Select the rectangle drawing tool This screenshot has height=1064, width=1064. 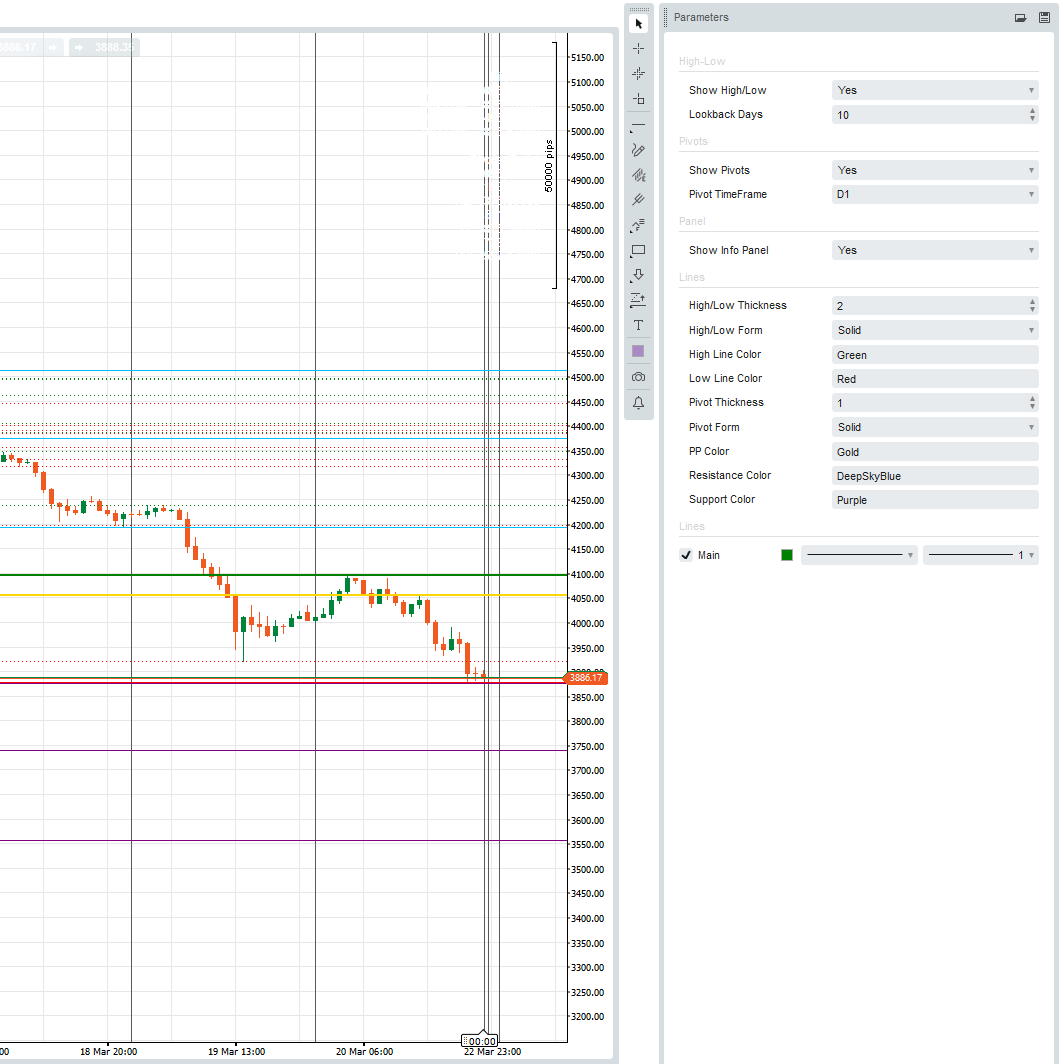(638, 251)
